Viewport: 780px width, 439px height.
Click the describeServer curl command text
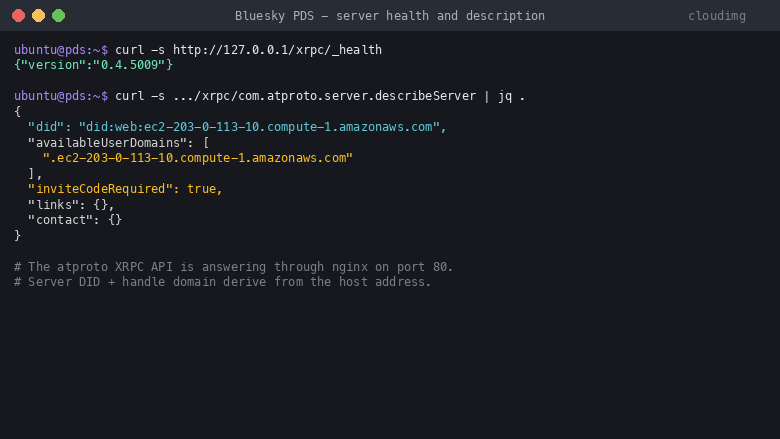[295, 95]
